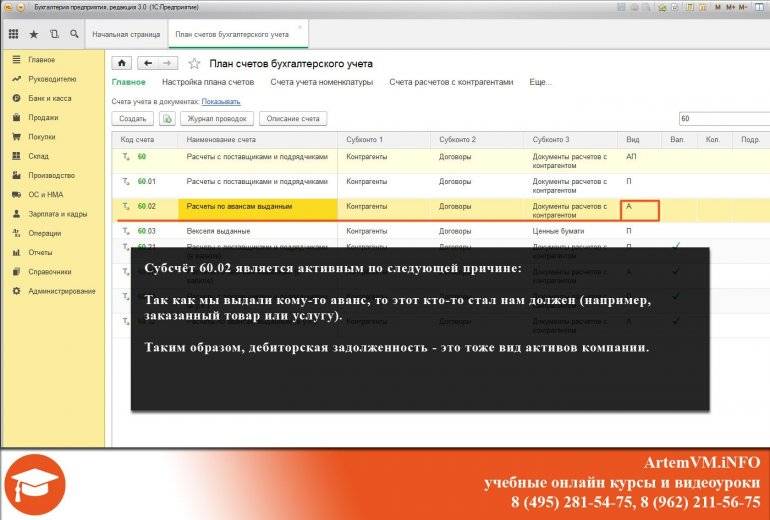Click Ценные бумаги in row 60.03
Image resolution: width=770 pixels, height=520 pixels.
pos(558,231)
